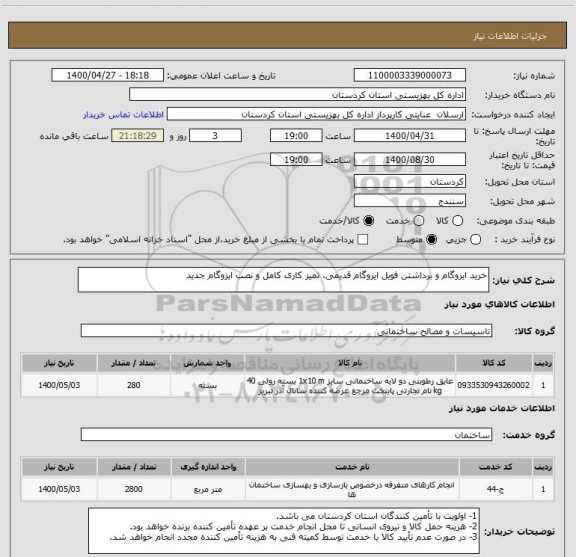Select the کالا/خدمت radio button

[368, 220]
